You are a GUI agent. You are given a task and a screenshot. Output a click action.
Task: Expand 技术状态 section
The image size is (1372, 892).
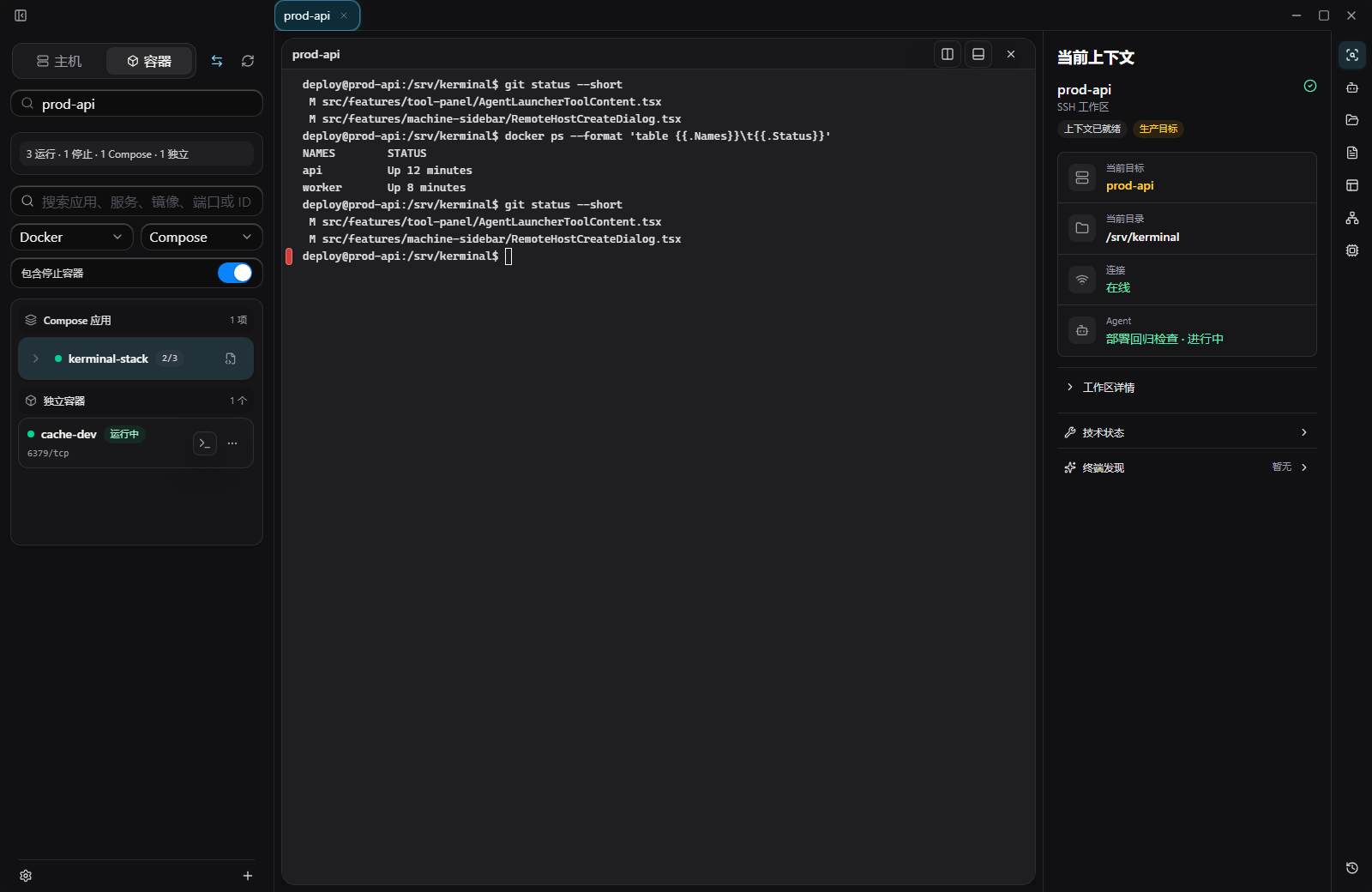click(x=1187, y=432)
